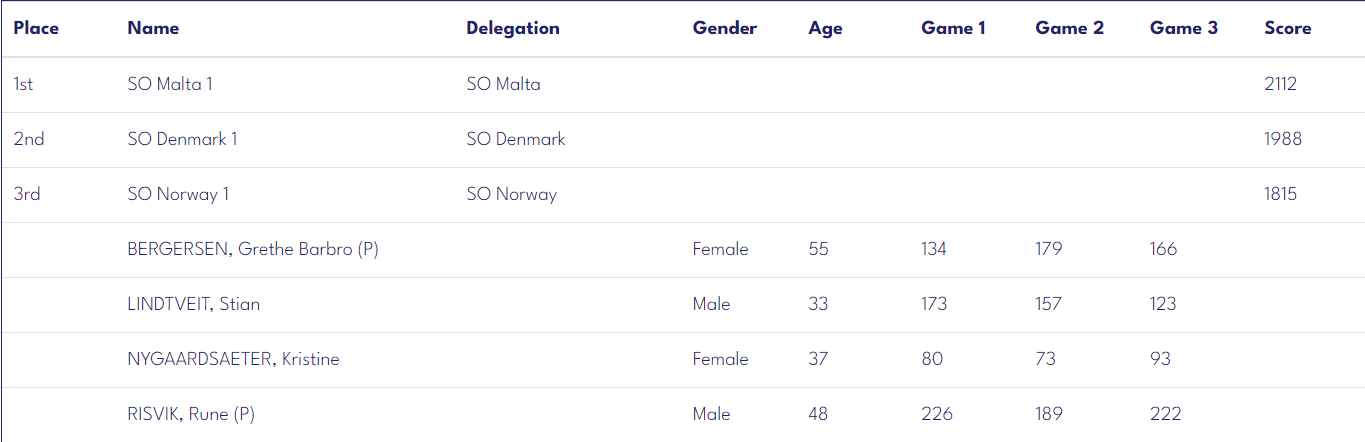Image resolution: width=1365 pixels, height=442 pixels.
Task: Click the Game 3 column header
Action: click(1184, 28)
